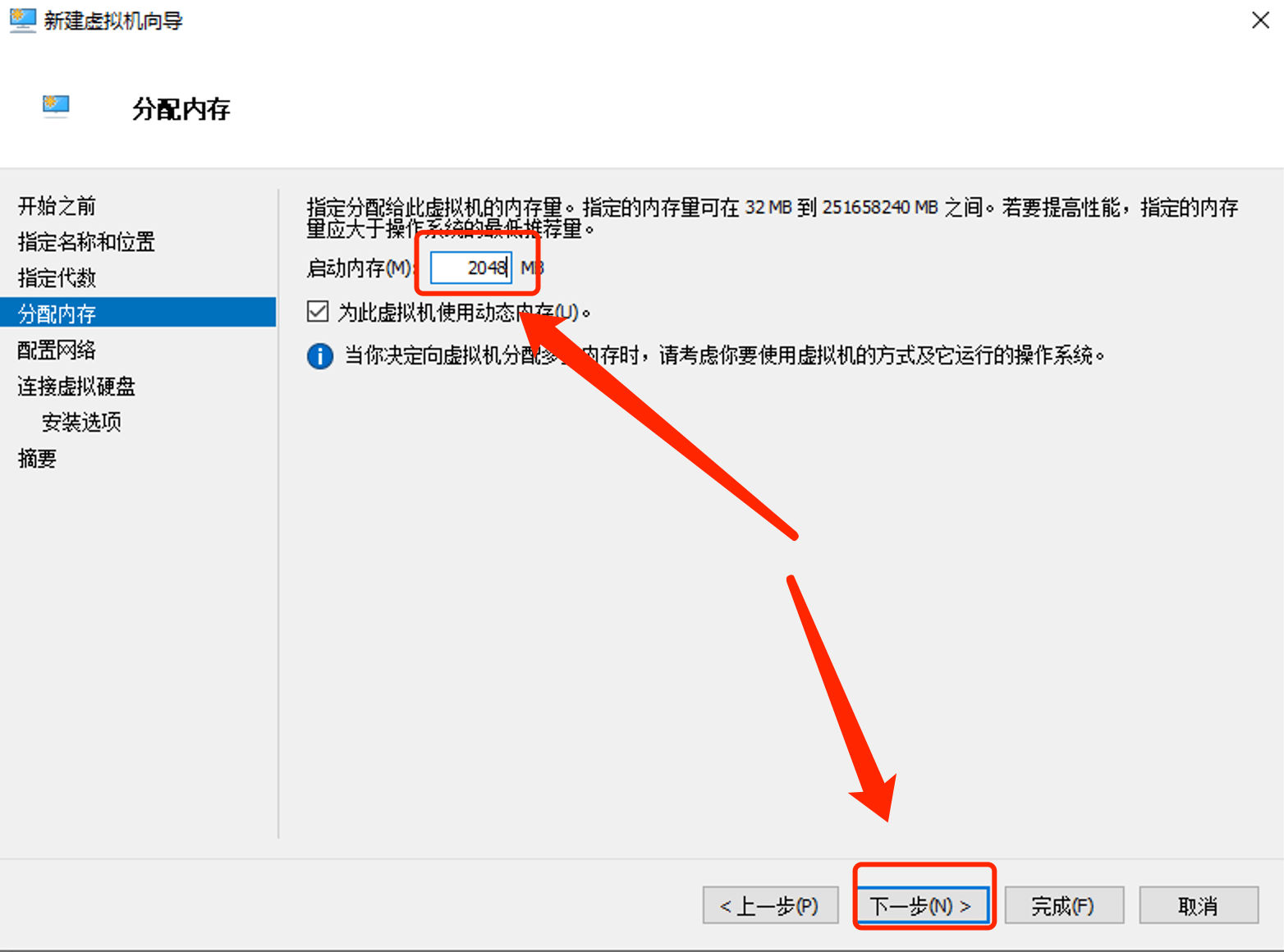Select 安装选项 sub-step
This screenshot has height=952, width=1284.
[81, 423]
